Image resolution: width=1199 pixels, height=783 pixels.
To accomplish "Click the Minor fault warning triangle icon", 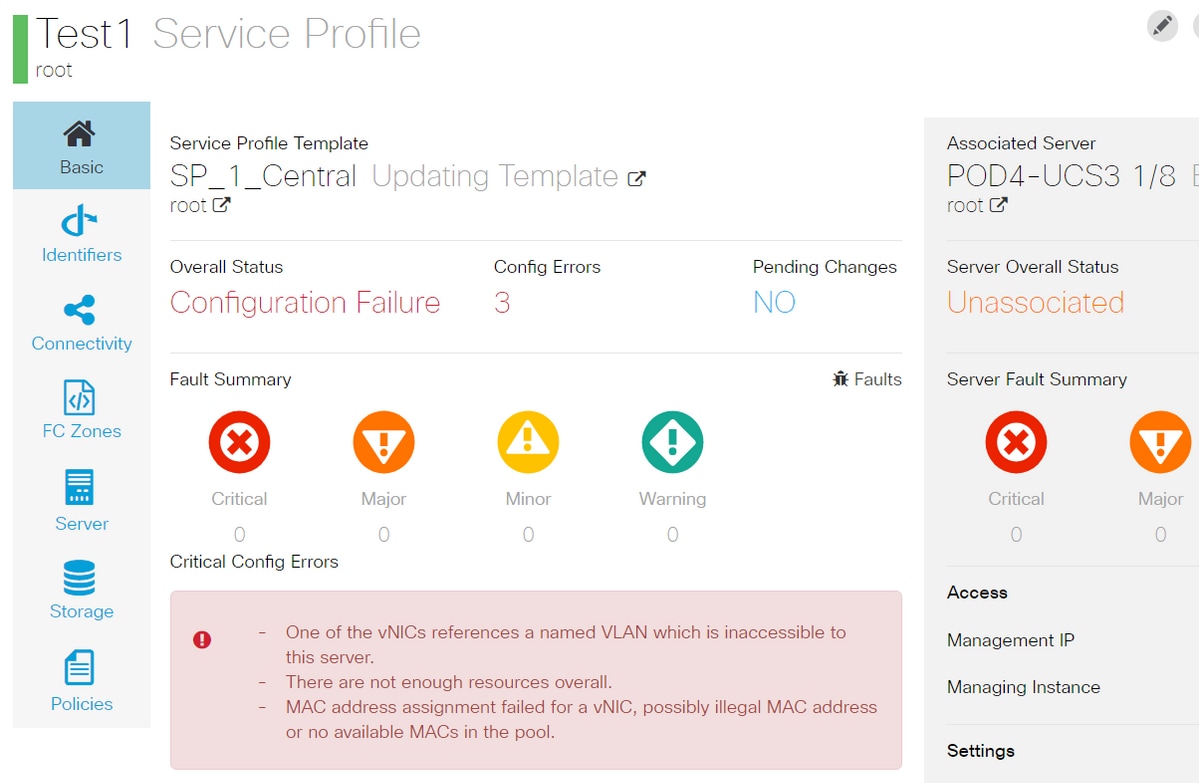I will [x=528, y=442].
